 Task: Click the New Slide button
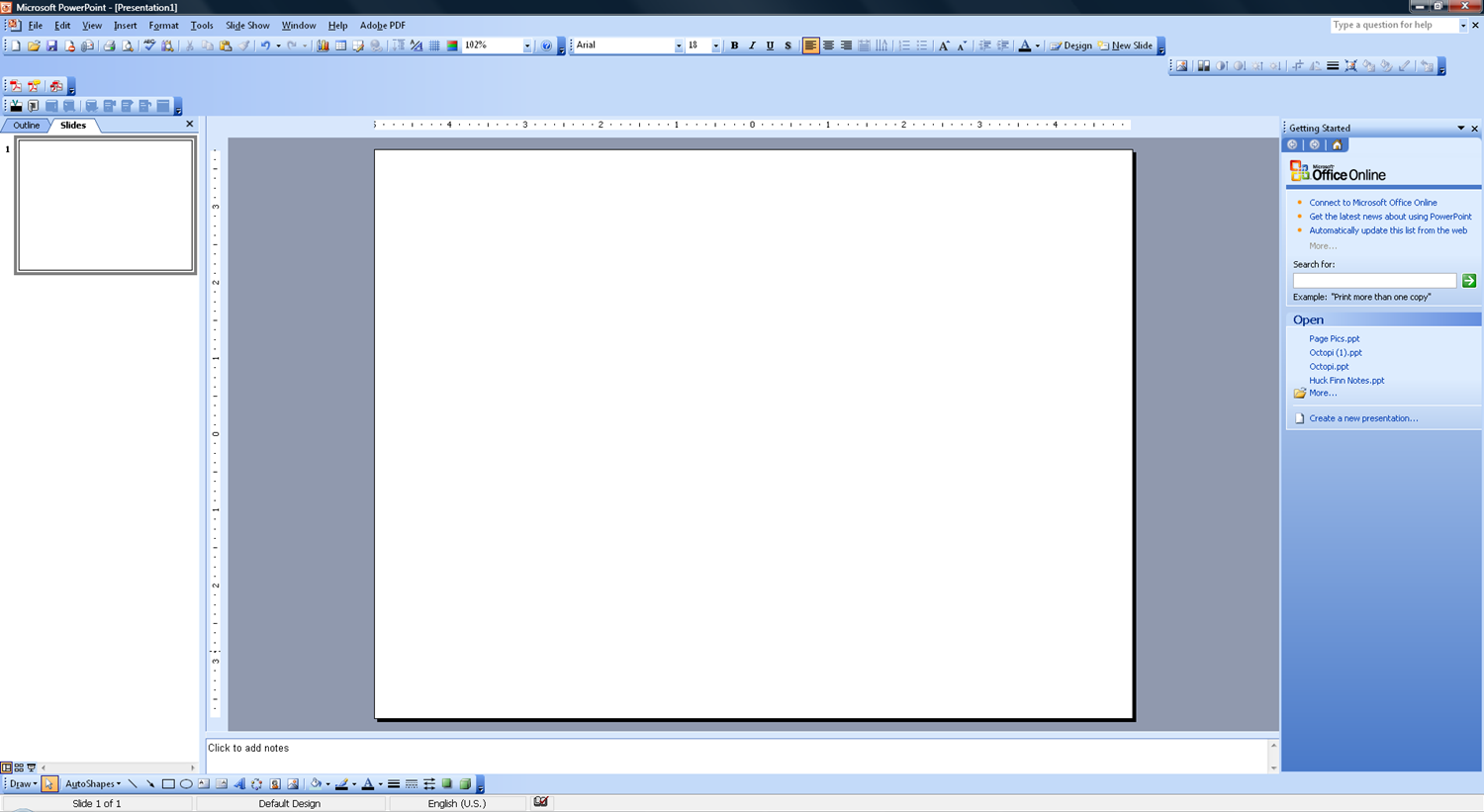(1127, 45)
